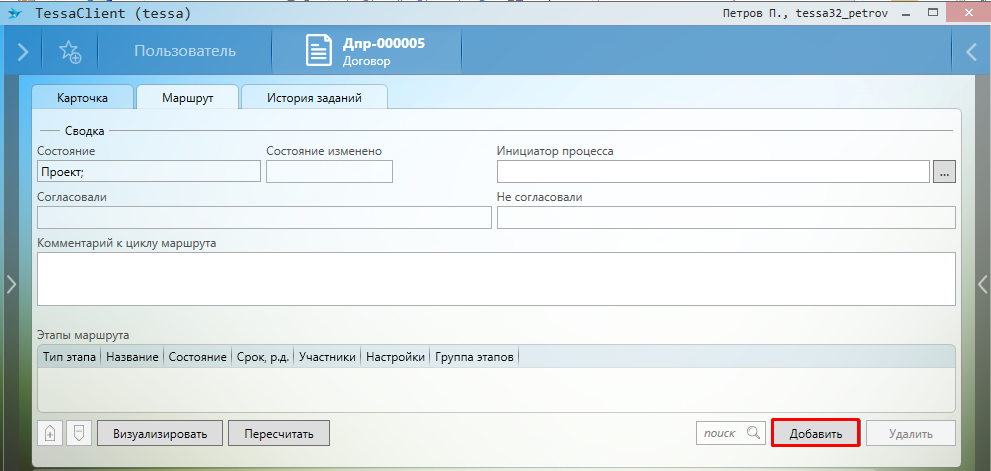Click the document icon of the Дпр-000005 tab
Viewport: 991px width, 471px height.
pos(318,51)
